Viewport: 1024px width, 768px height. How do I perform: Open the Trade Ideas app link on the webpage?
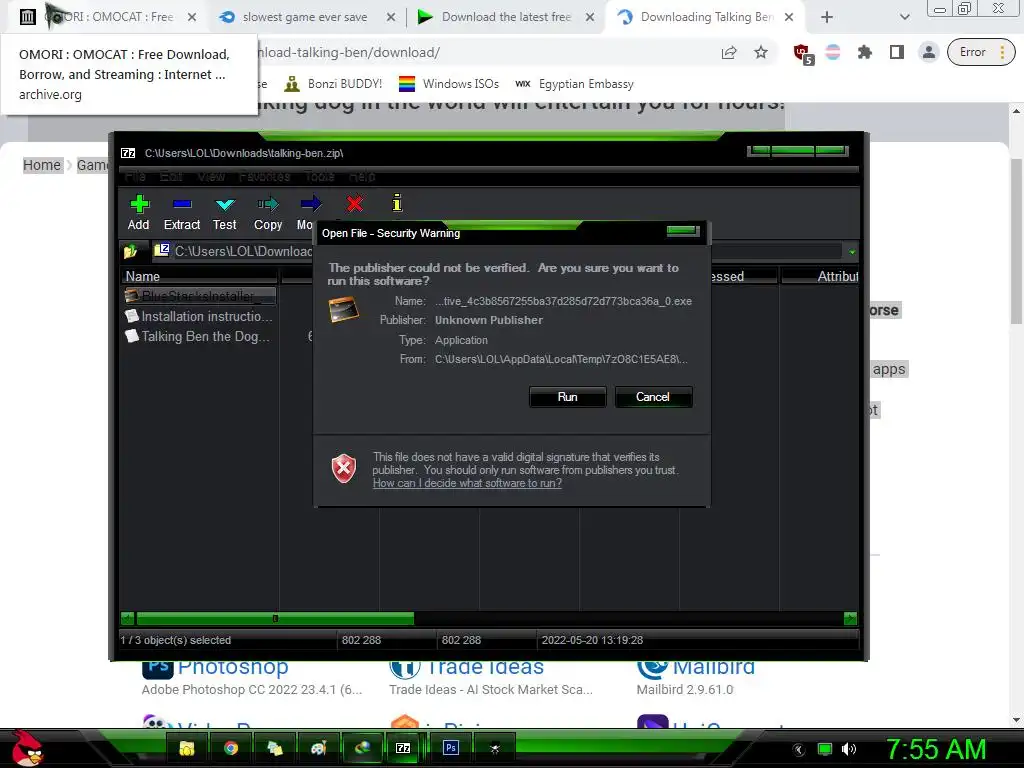[x=485, y=667]
